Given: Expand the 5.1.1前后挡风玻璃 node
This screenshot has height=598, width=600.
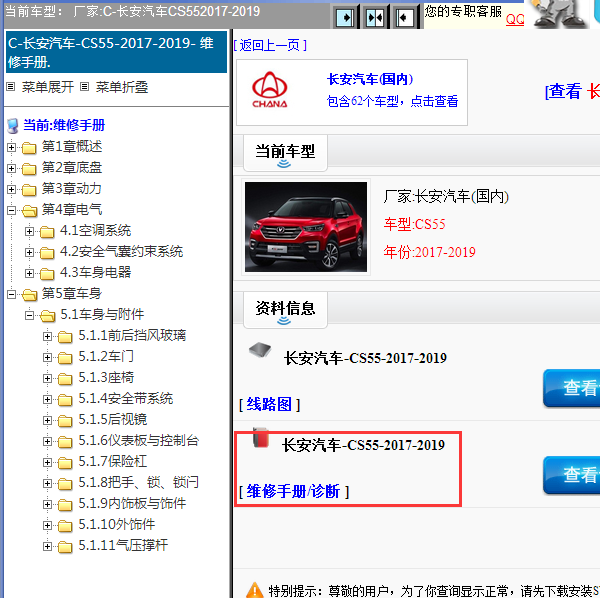Looking at the screenshot, I should click(47, 336).
